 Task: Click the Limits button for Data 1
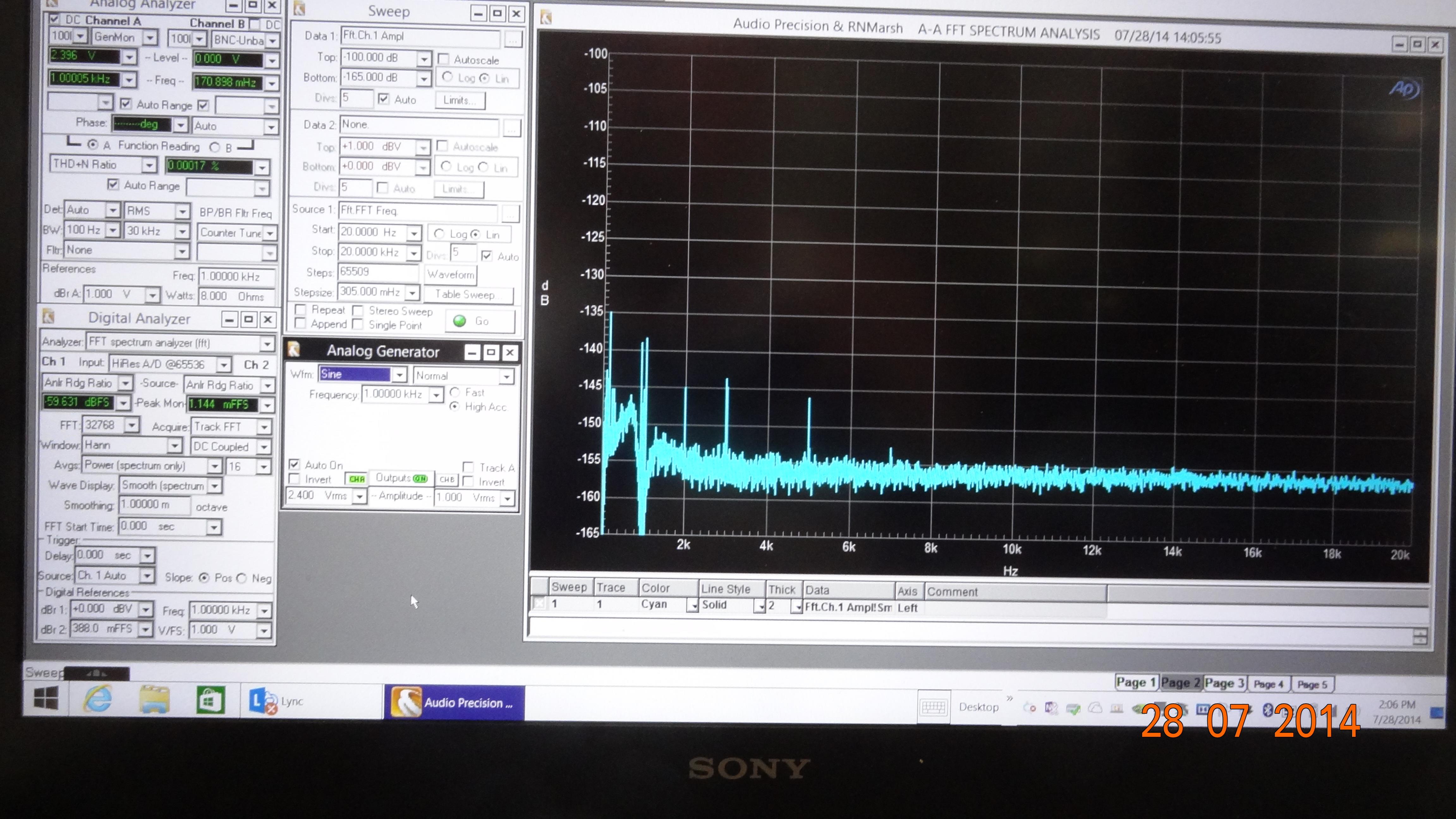(x=460, y=100)
